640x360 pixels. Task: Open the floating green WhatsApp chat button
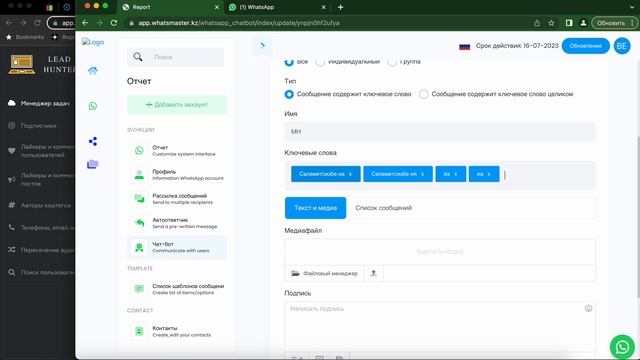tap(622, 347)
